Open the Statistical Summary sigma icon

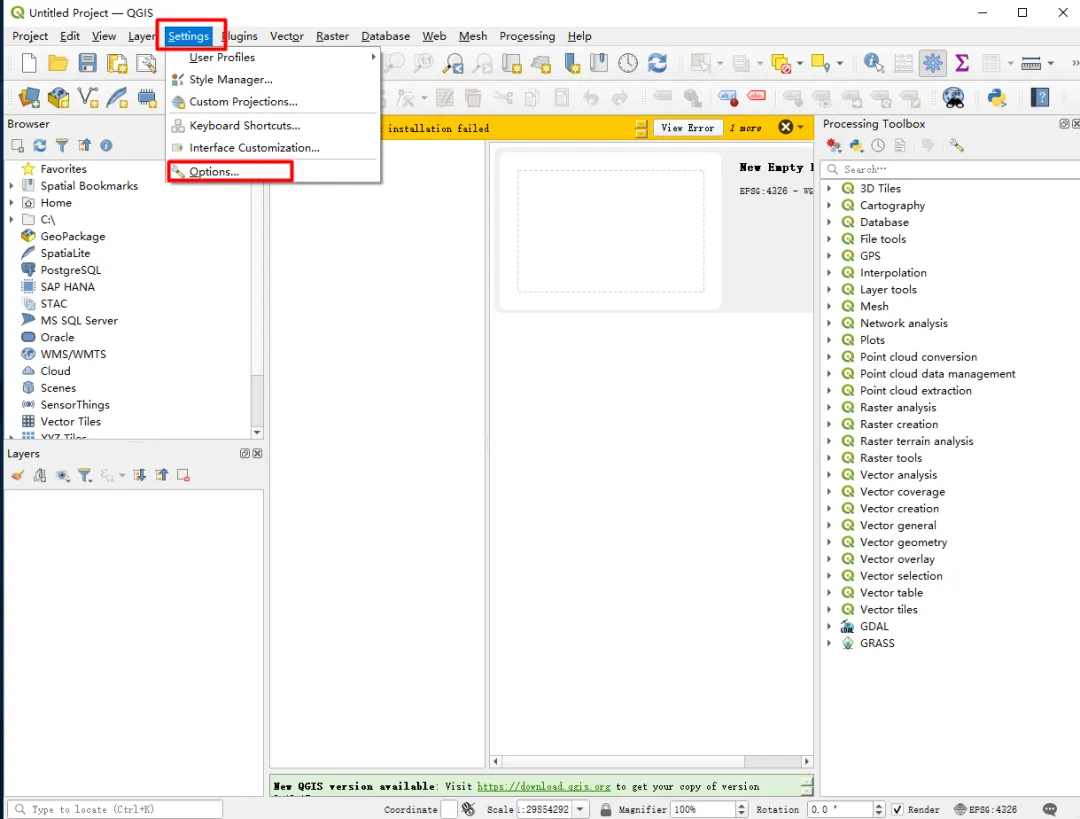[x=962, y=63]
